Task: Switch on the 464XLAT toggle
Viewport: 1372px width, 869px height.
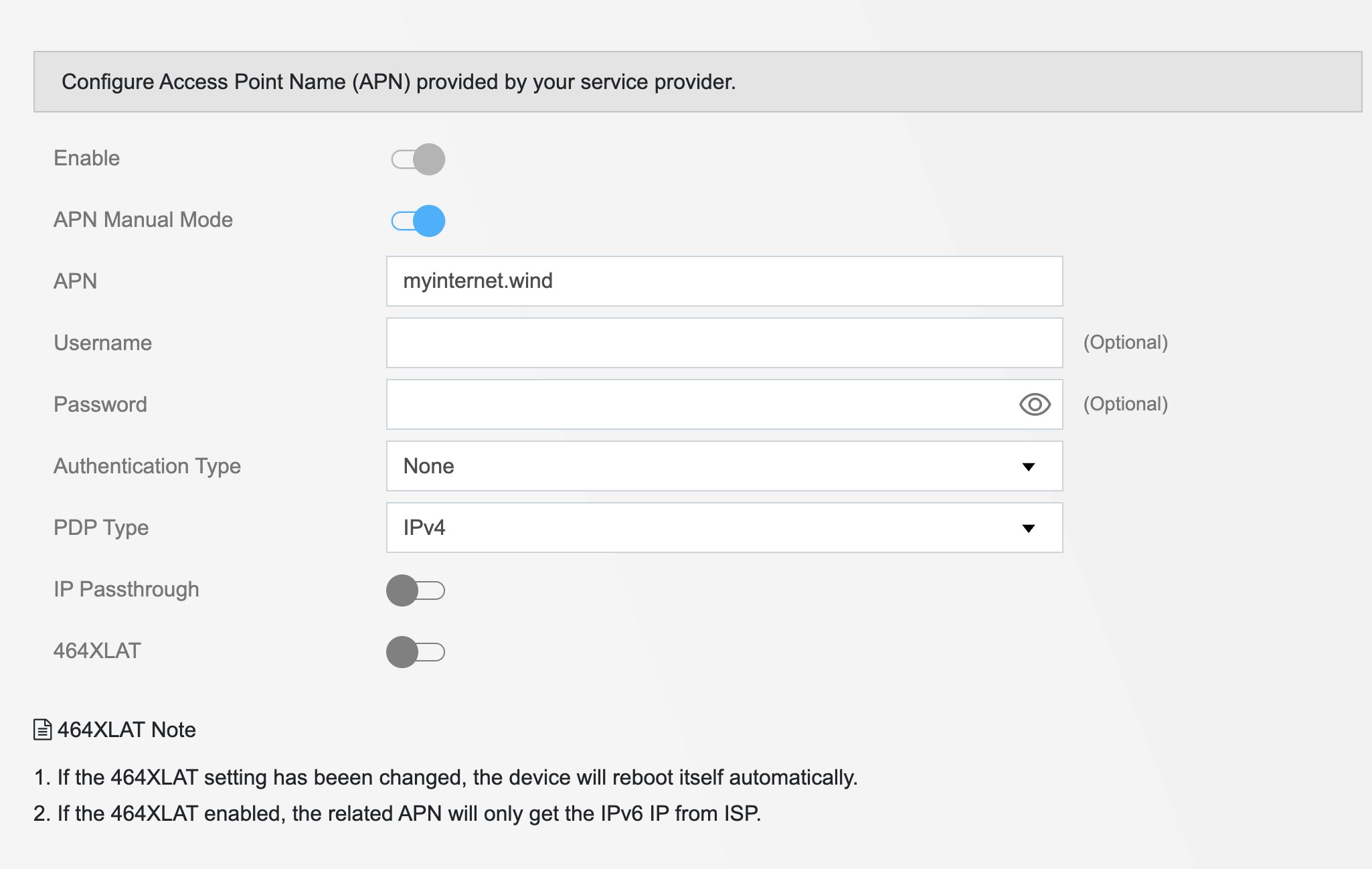Action: tap(416, 652)
